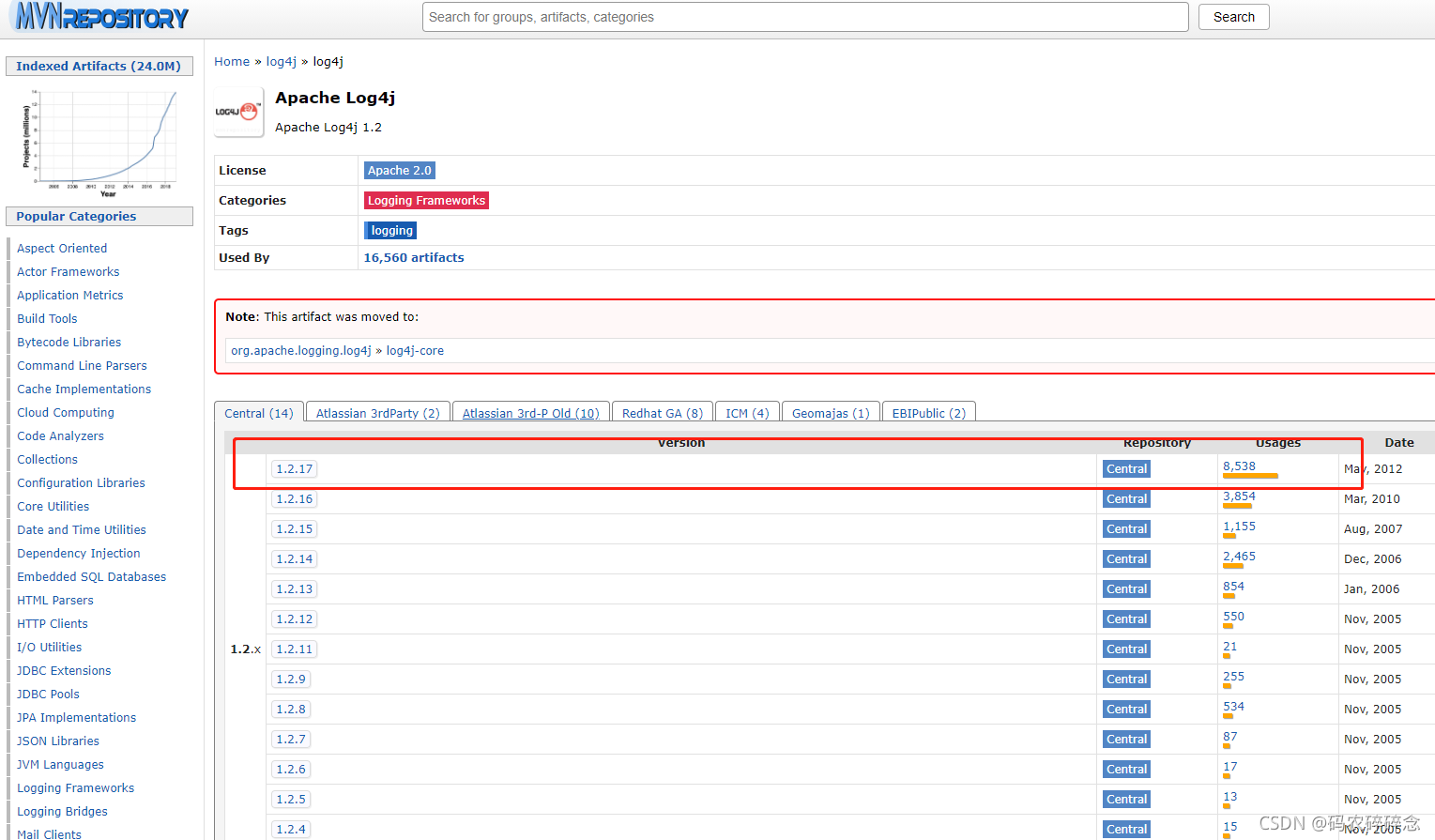1435x840 pixels.
Task: Open the 550 usages link
Action: [x=1233, y=617]
